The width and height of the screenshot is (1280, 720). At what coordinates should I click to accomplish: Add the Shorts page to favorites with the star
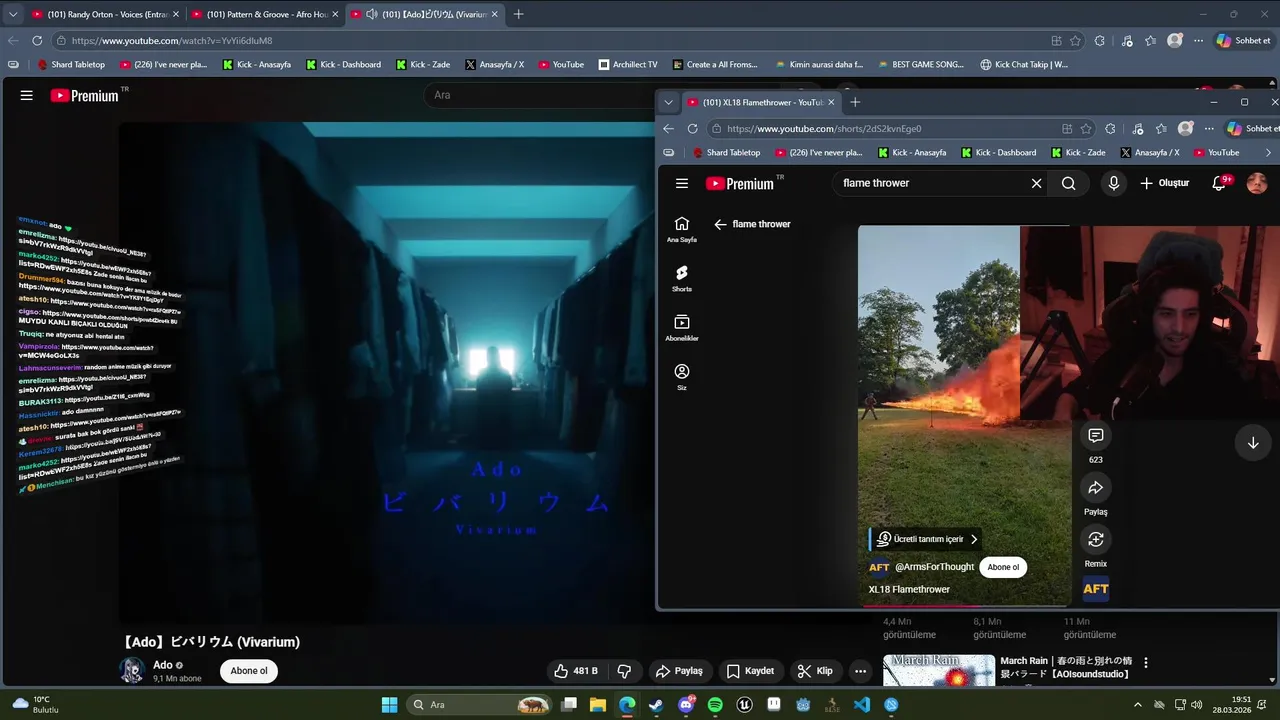[x=1086, y=128]
